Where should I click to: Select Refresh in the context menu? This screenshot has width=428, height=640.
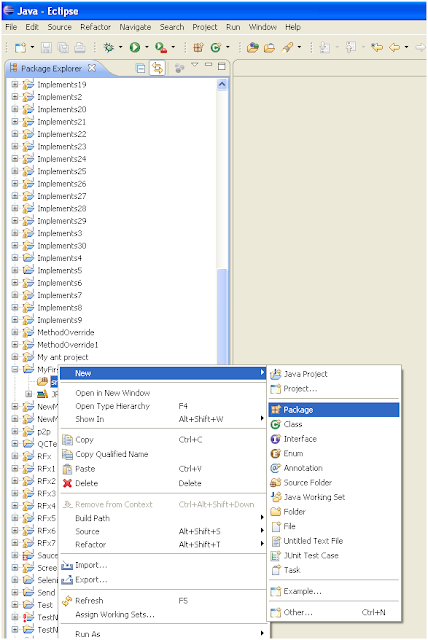tap(163, 601)
